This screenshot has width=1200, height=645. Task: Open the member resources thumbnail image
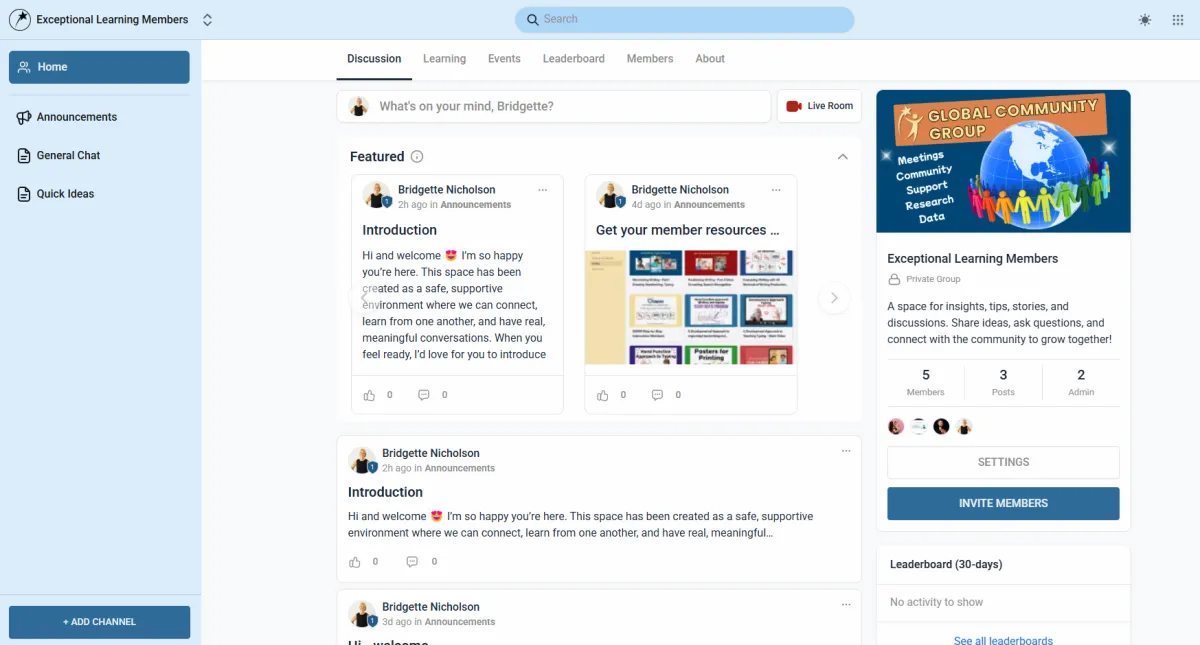point(690,307)
